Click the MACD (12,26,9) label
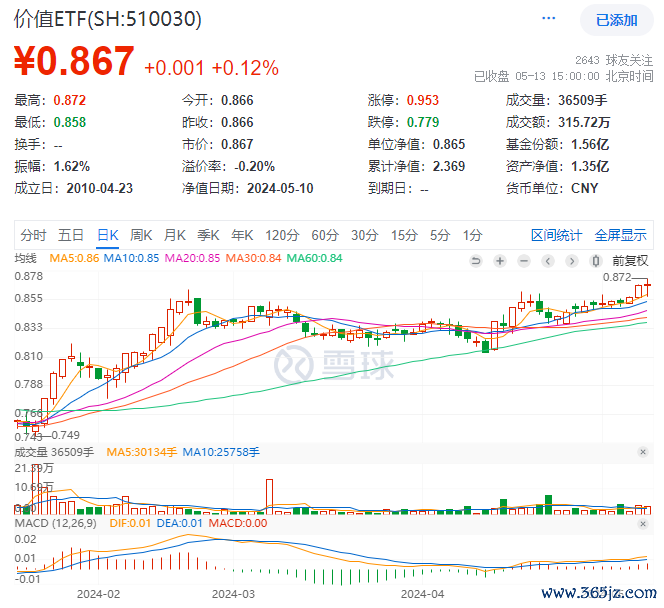This screenshot has width=664, height=608. tap(55, 523)
